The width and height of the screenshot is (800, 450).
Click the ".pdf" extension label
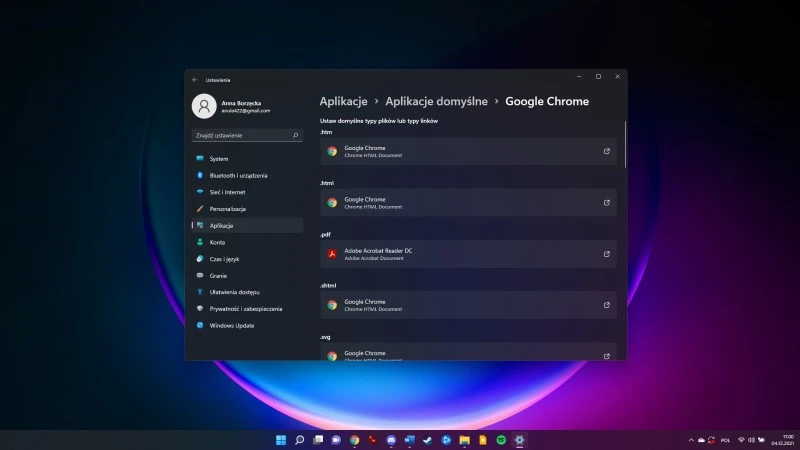[x=326, y=235]
